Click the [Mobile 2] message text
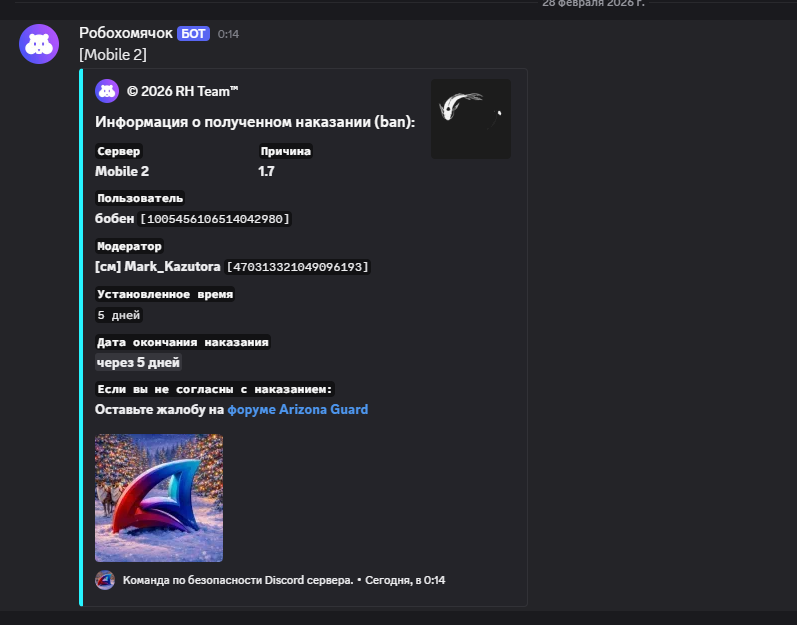The height and width of the screenshot is (625, 797). click(x=113, y=53)
